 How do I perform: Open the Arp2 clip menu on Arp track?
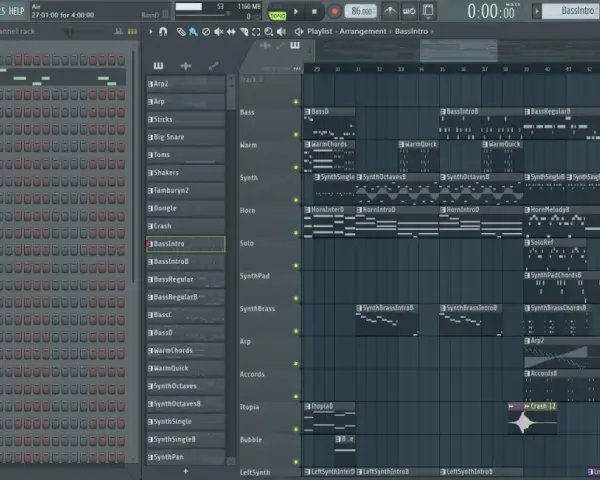(x=527, y=341)
